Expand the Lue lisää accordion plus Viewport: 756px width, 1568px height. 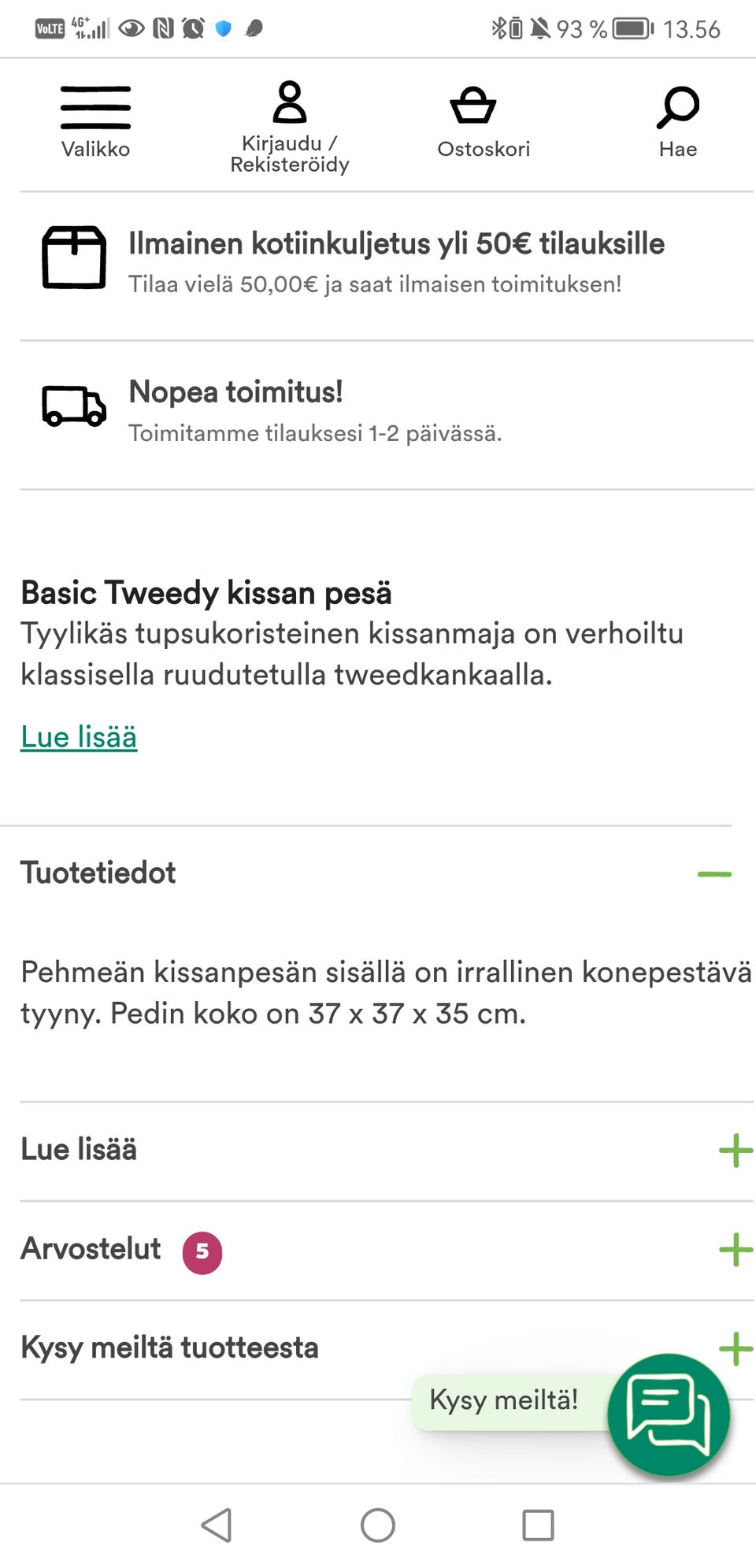click(735, 1151)
